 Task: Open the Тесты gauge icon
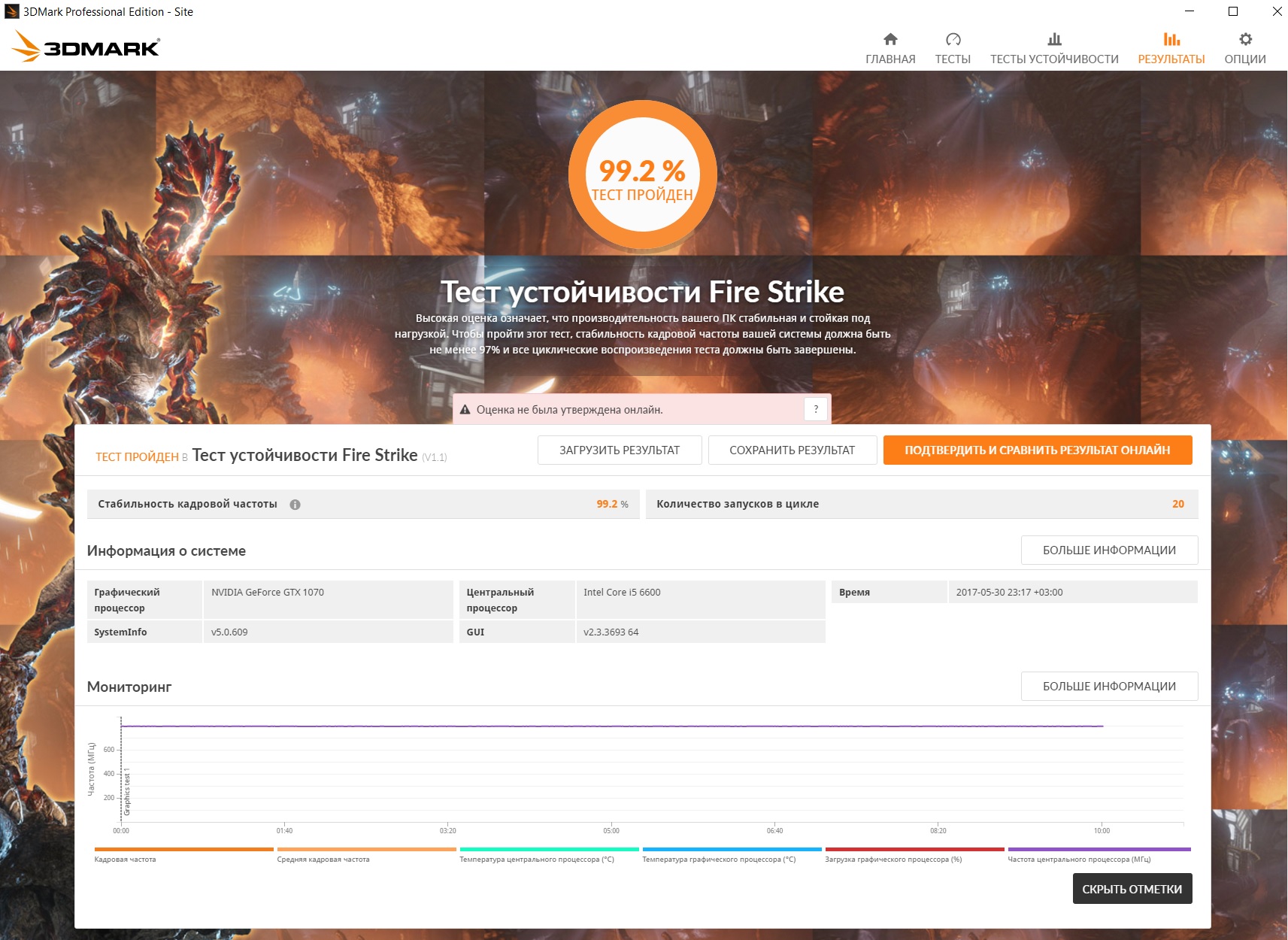953,39
